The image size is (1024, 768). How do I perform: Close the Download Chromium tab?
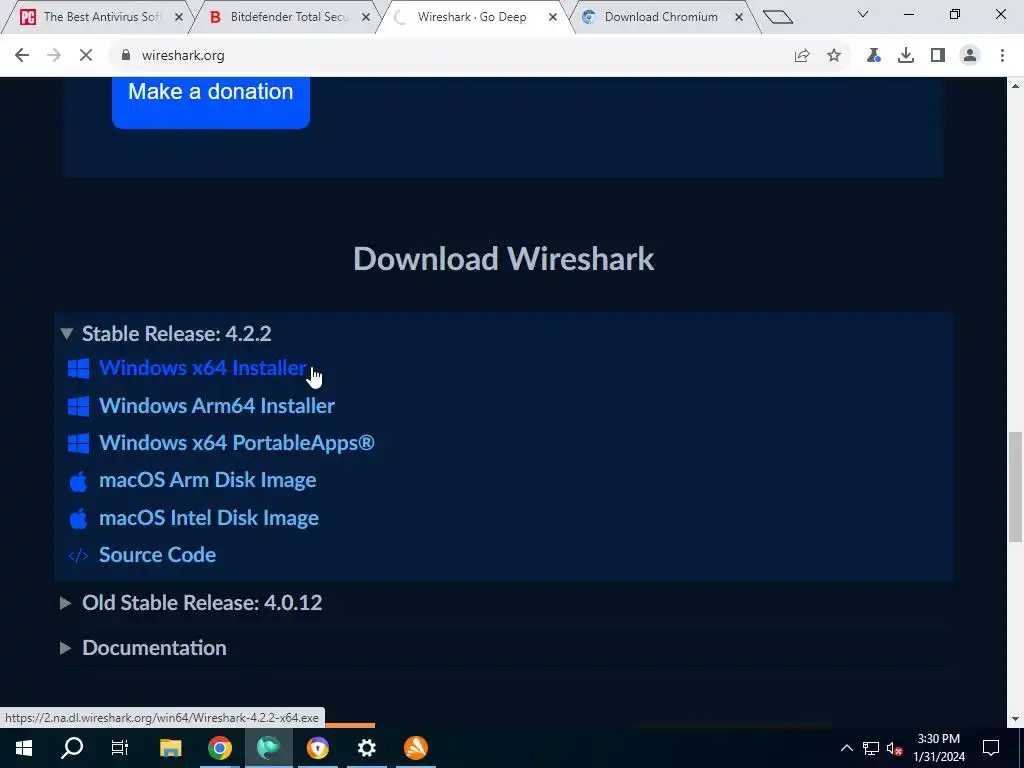(739, 18)
